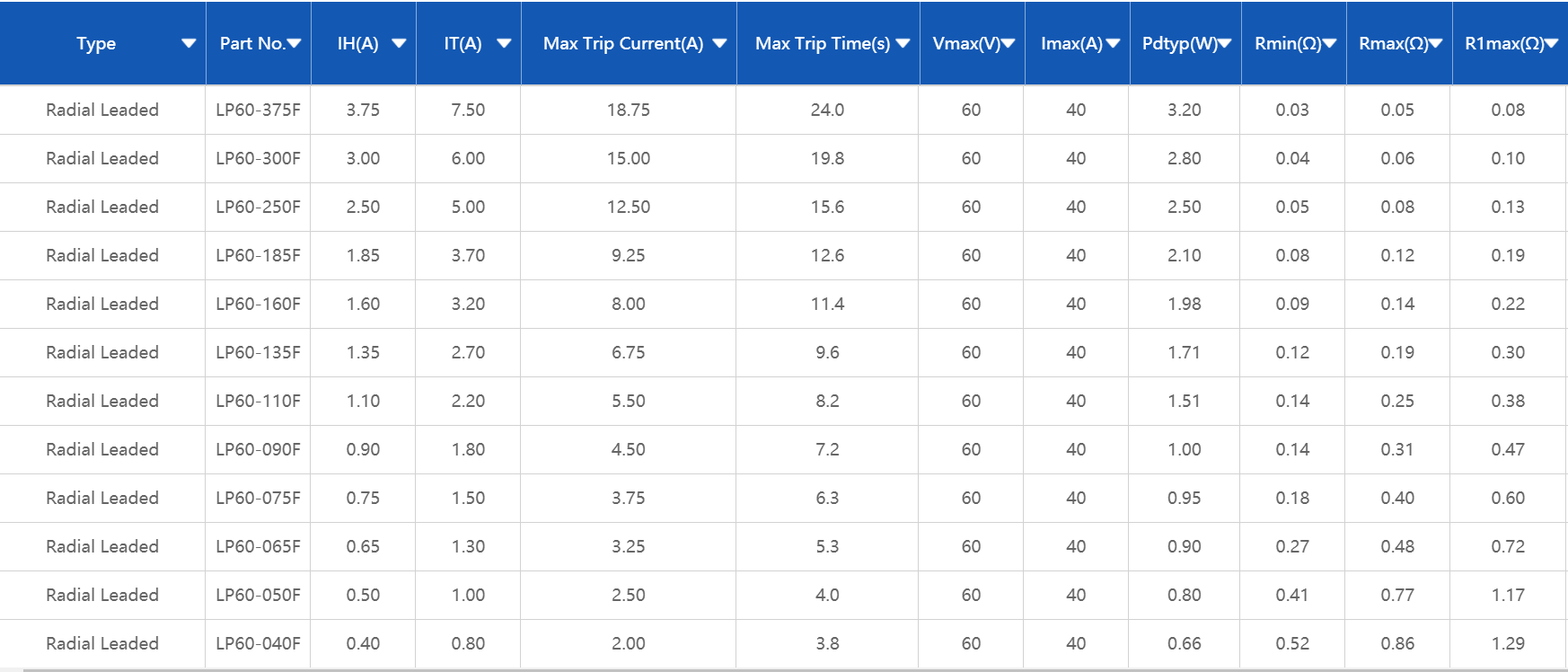The image size is (1568, 672).
Task: Click the Vmax(V) filter arrow
Action: tap(1009, 43)
